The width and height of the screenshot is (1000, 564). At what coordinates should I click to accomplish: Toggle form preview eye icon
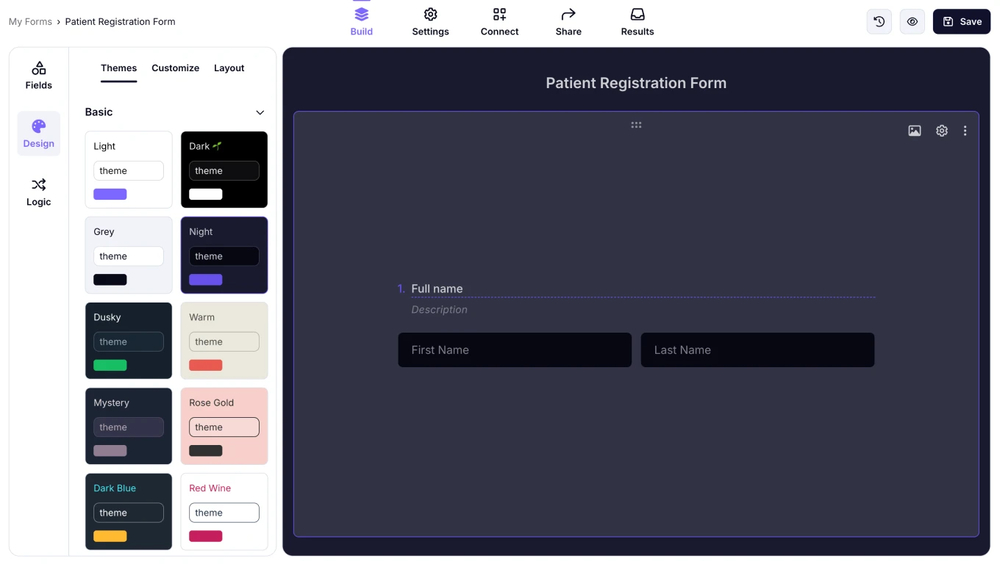tap(912, 22)
